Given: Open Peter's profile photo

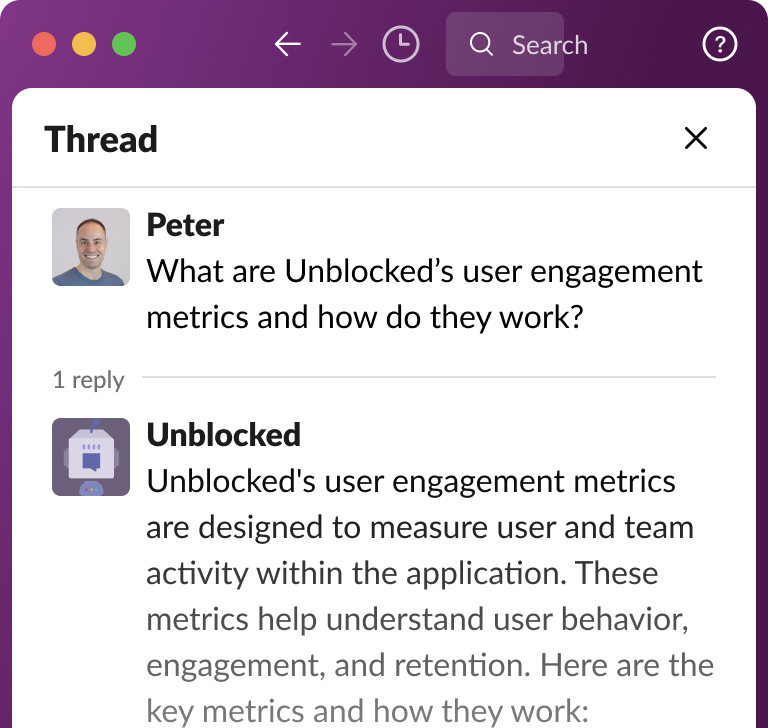Looking at the screenshot, I should click(91, 247).
